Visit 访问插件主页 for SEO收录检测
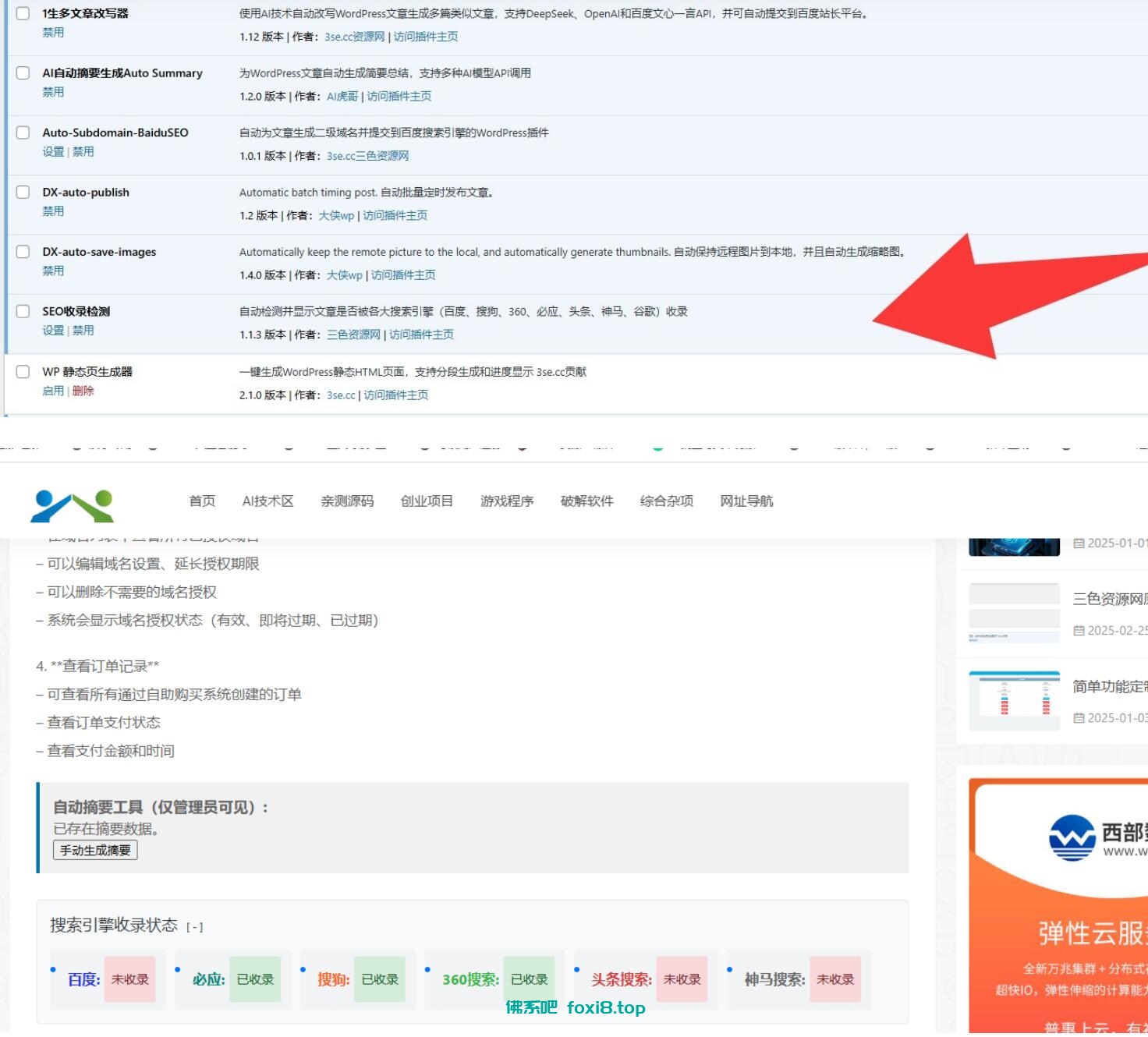 point(421,335)
